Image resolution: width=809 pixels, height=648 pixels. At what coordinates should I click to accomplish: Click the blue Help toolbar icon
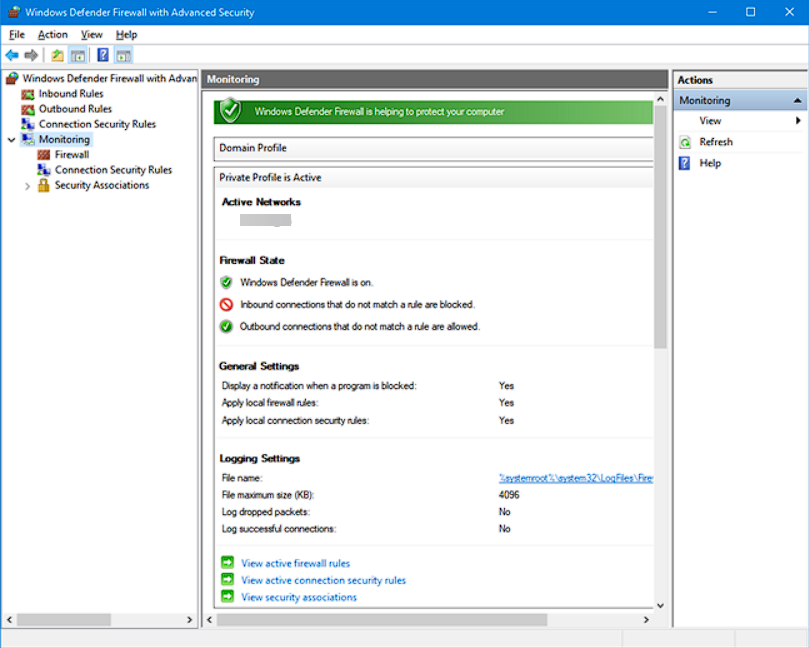tap(103, 56)
